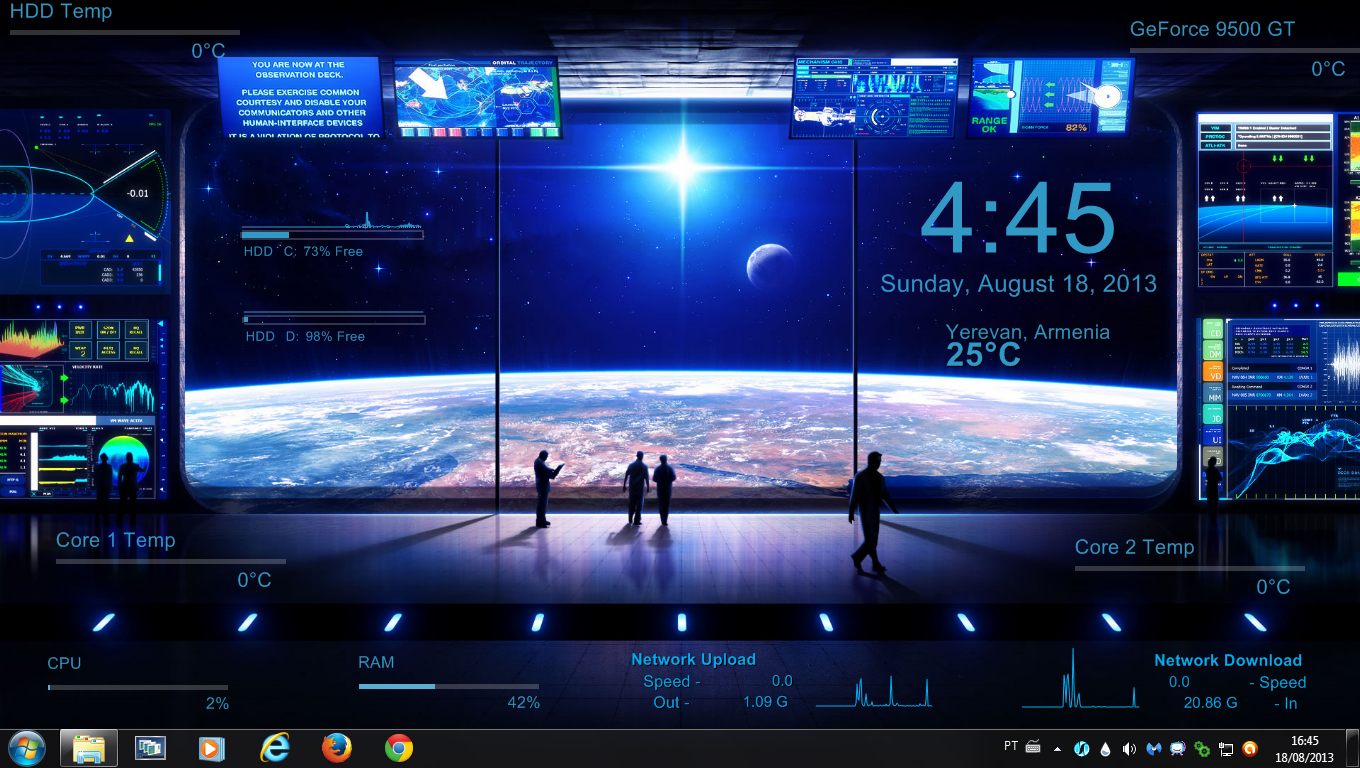The width and height of the screenshot is (1360, 768).
Task: Click the smiling TV face tray icon
Action: coord(1177,748)
